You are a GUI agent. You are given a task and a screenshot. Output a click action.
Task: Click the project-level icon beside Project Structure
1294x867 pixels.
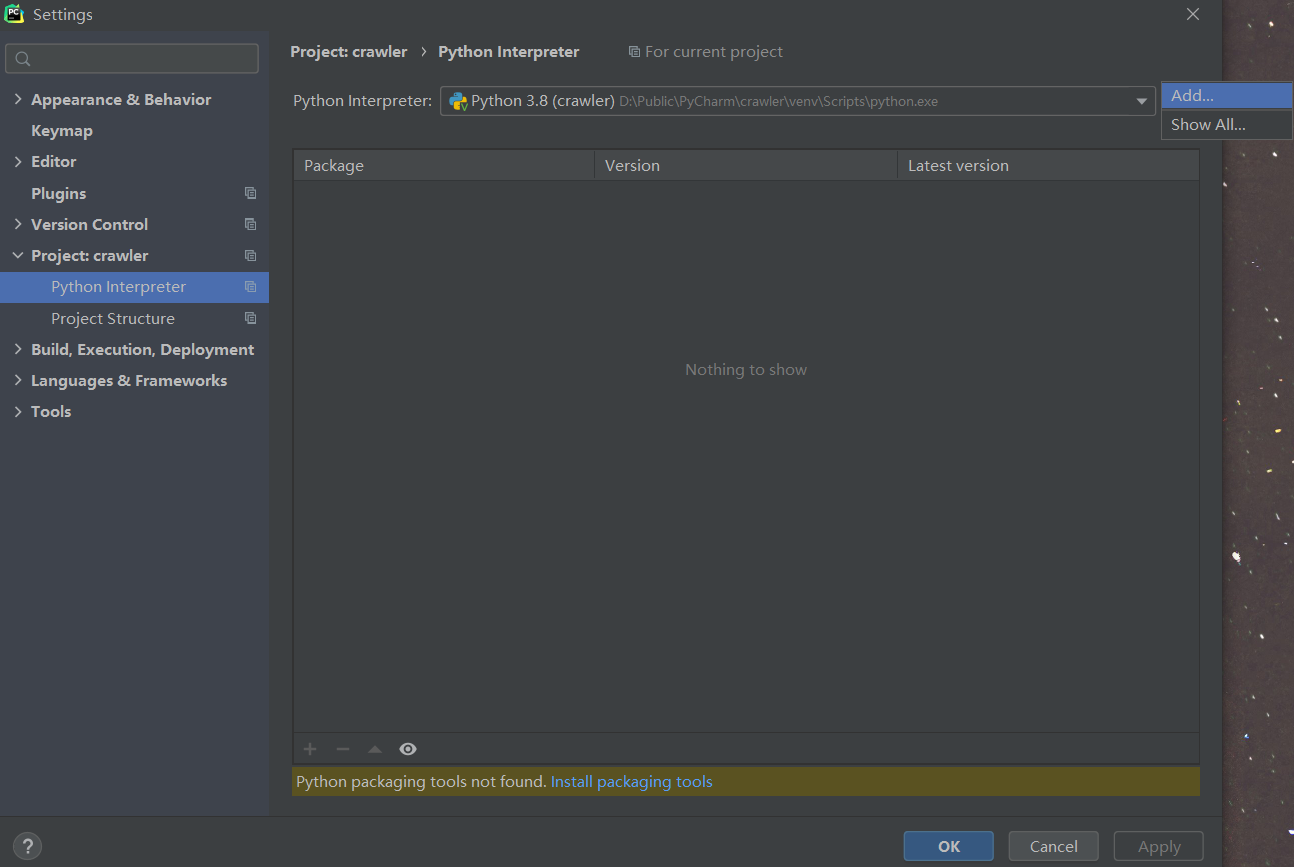[250, 318]
